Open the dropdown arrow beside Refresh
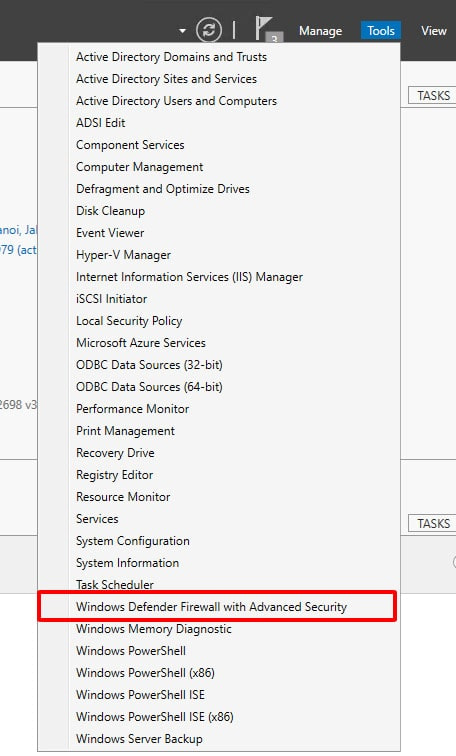This screenshot has width=456, height=756. (182, 30)
